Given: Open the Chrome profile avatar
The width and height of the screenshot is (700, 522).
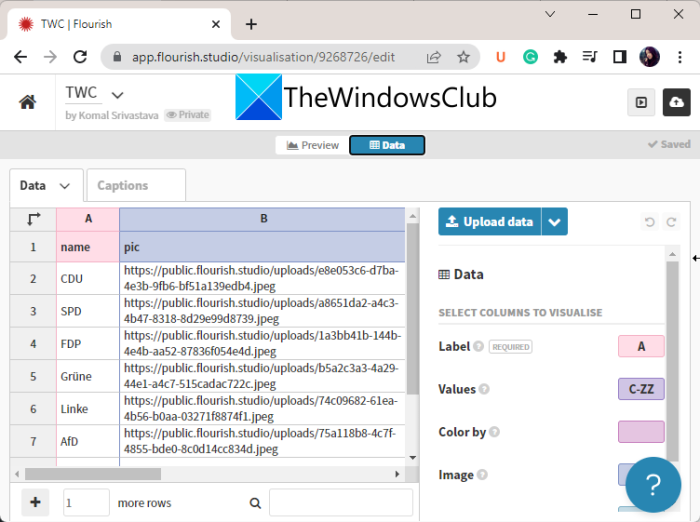Looking at the screenshot, I should (650, 57).
